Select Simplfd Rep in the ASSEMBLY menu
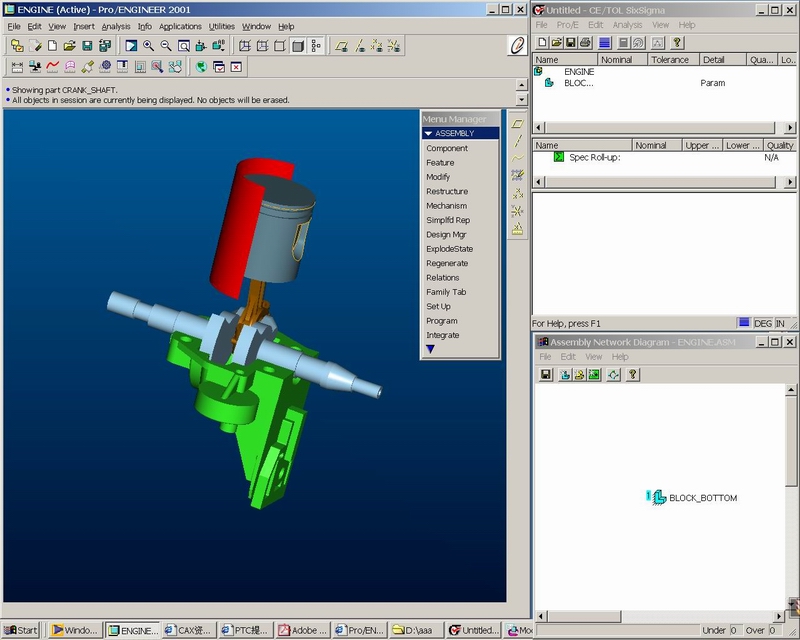 (x=448, y=220)
